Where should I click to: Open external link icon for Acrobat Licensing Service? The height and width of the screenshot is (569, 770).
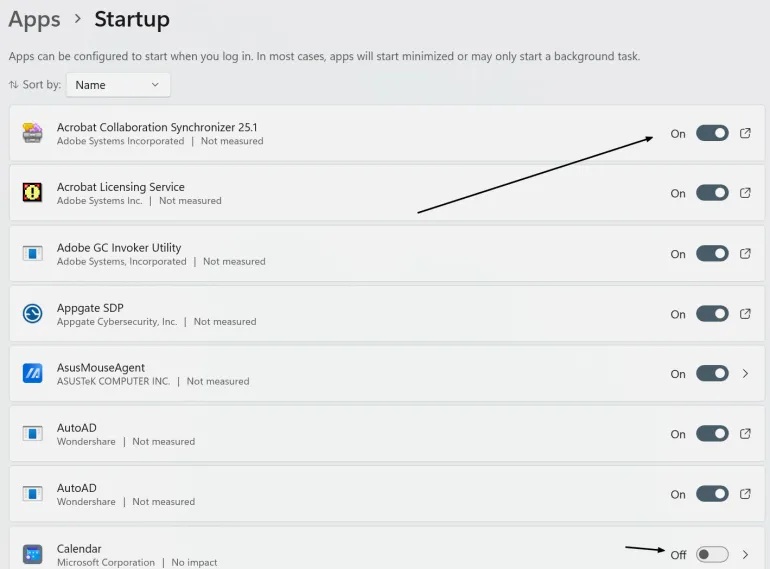745,193
